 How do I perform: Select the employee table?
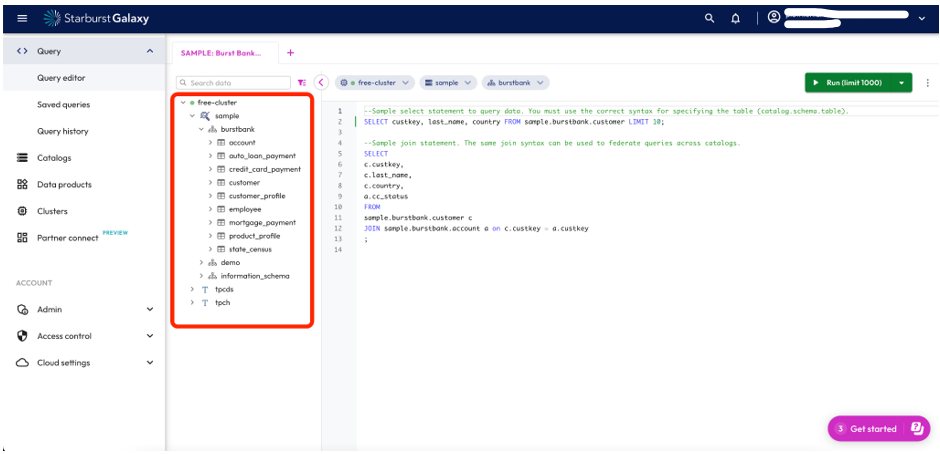245,209
